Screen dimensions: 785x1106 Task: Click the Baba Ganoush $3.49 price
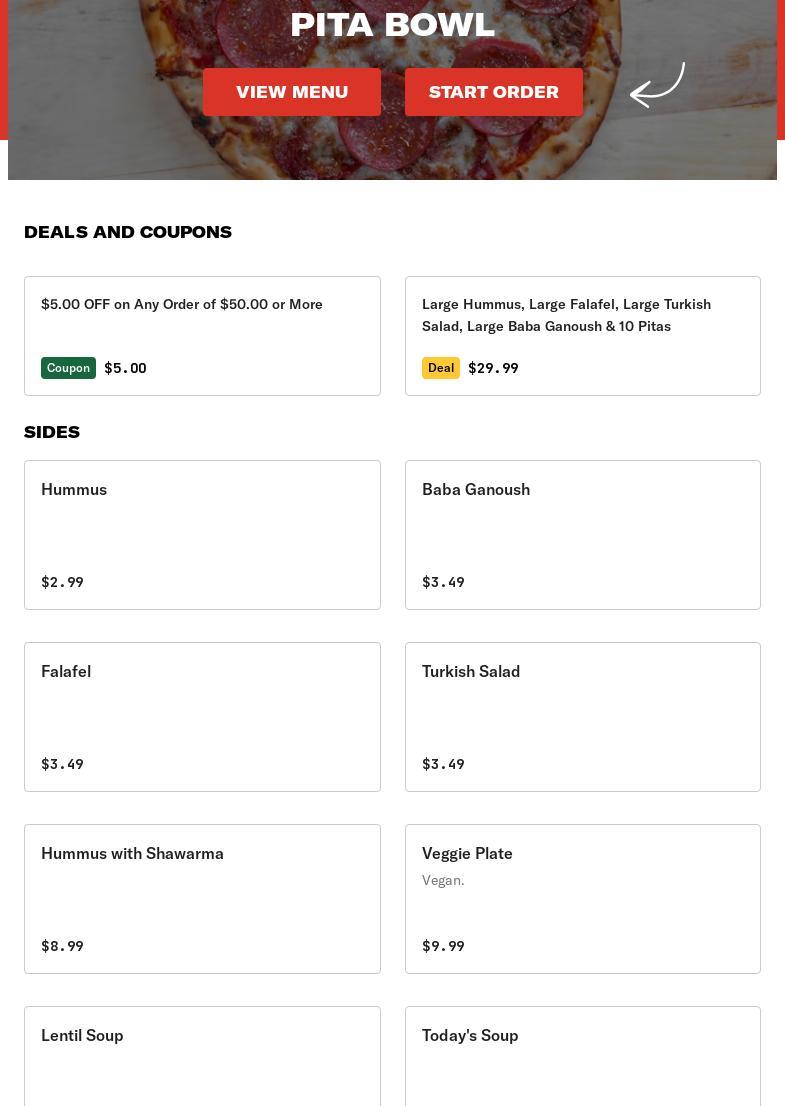[x=443, y=582]
